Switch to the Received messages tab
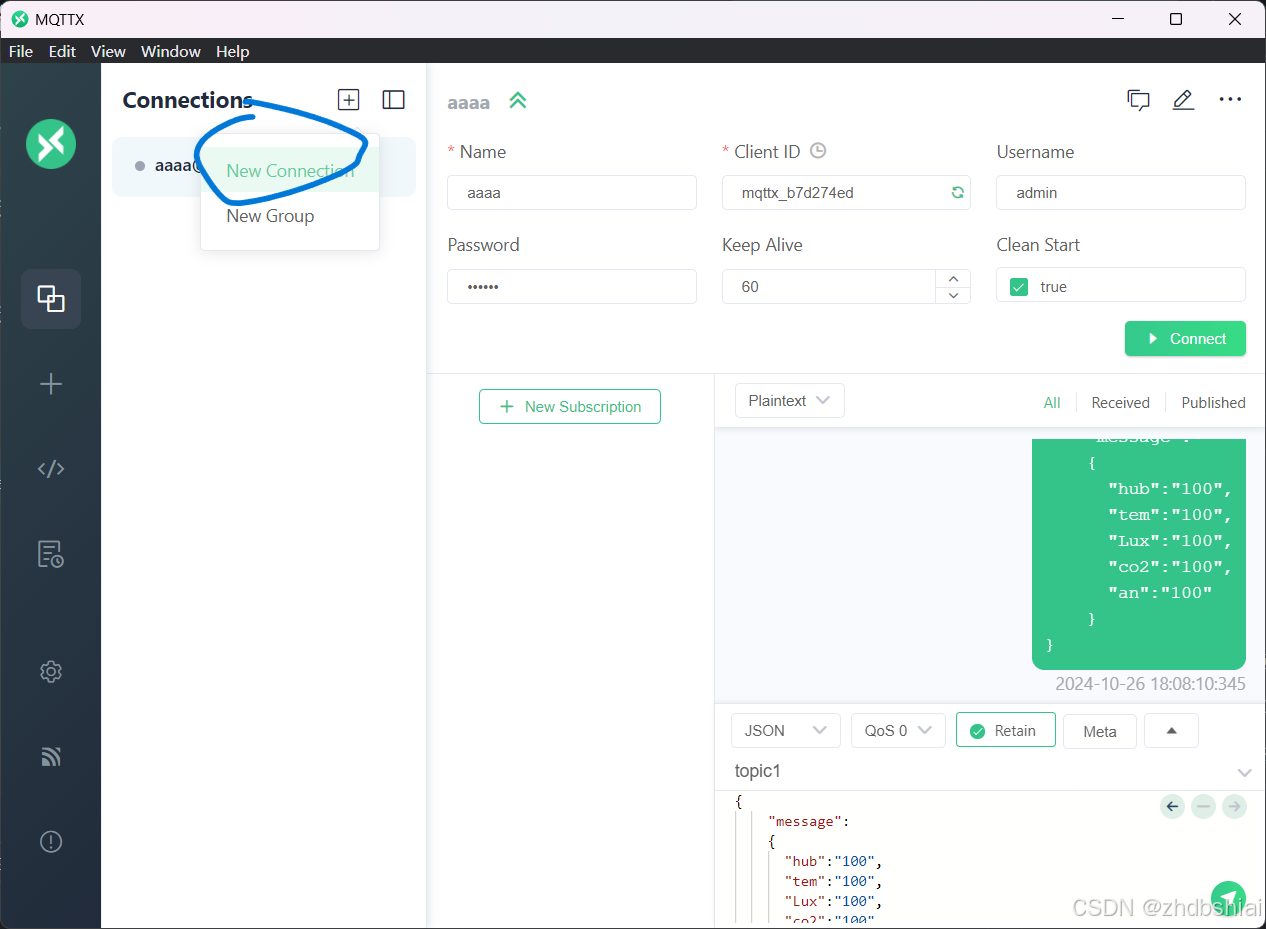This screenshot has width=1266, height=929. coord(1120,402)
